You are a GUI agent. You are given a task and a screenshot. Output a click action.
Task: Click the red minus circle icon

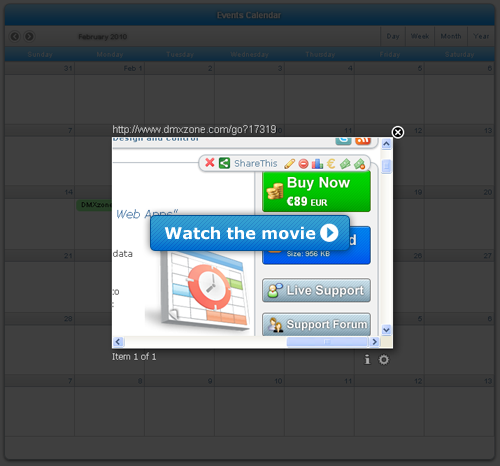click(303, 164)
